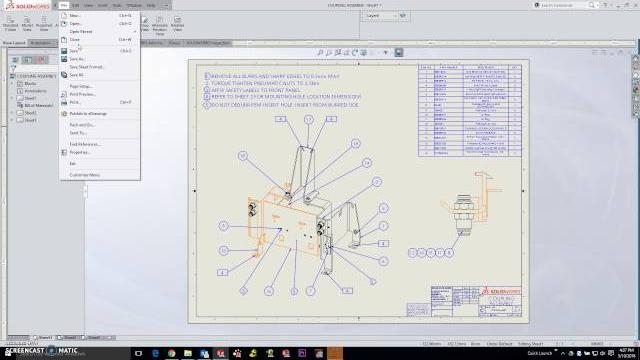Viewport: 640px width, 360px height.
Task: Choose Find References
Action: tap(84, 144)
